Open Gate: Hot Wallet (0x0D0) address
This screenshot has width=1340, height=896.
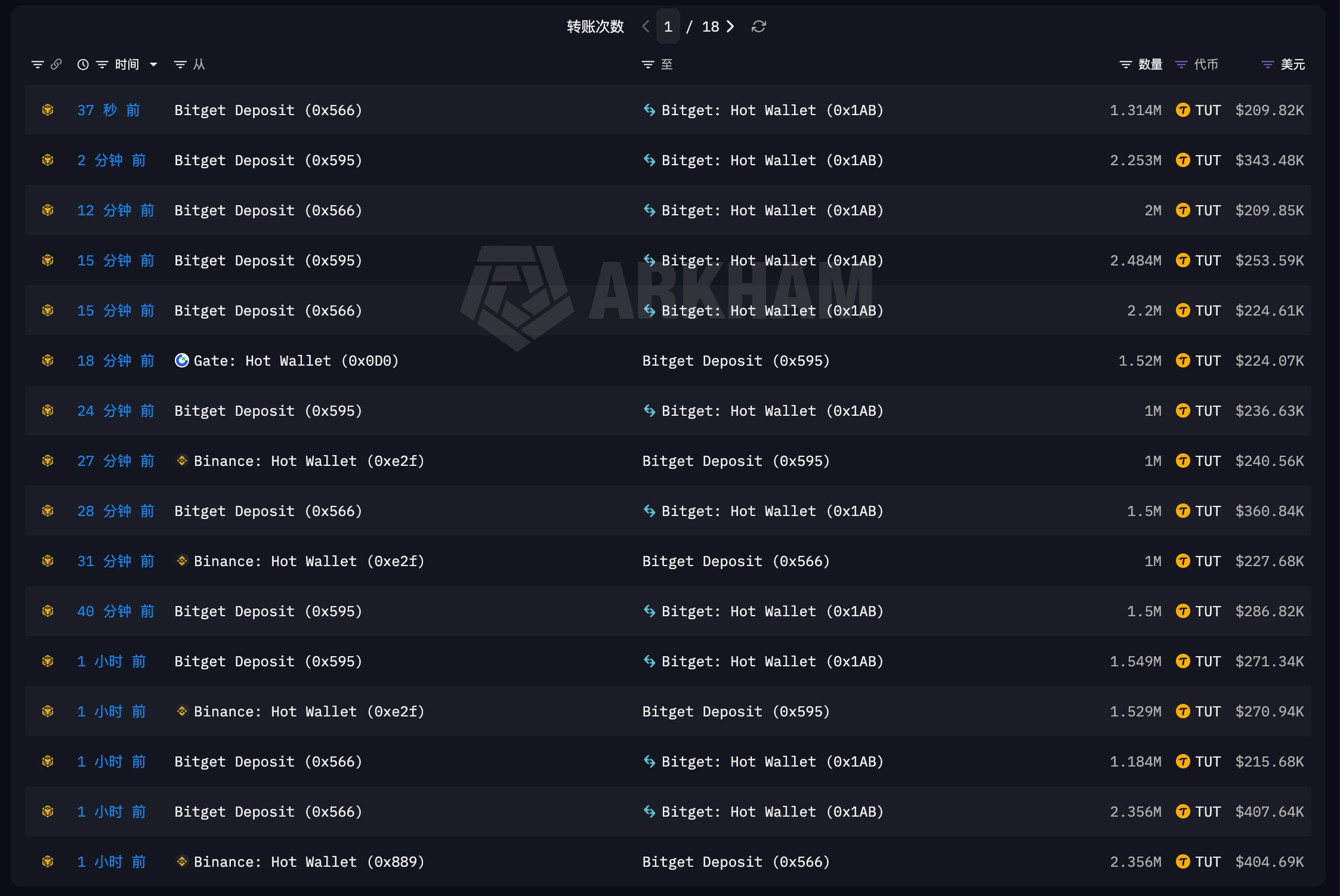tap(296, 361)
